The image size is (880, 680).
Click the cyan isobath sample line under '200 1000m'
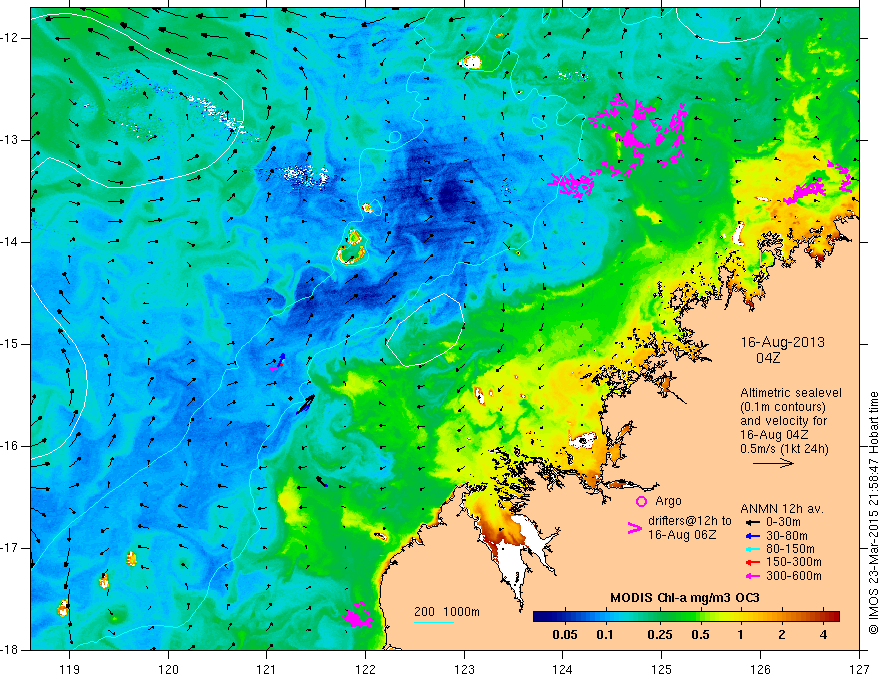click(x=434, y=622)
